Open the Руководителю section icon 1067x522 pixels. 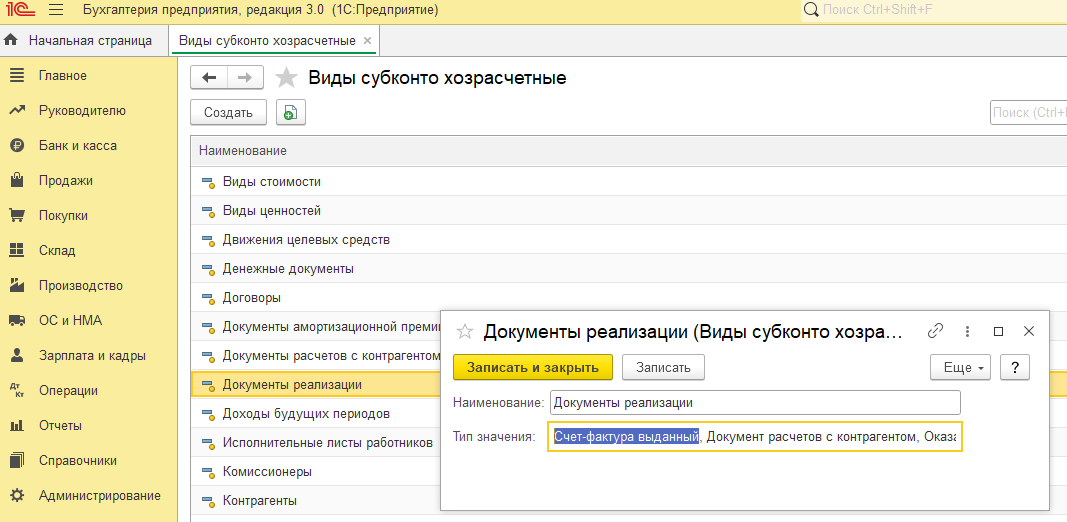pyautogui.click(x=17, y=110)
